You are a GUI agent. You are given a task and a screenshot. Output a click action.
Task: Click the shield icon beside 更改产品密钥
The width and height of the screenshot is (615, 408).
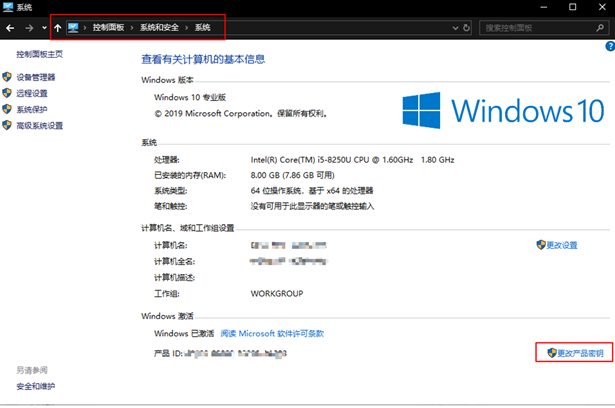click(x=552, y=353)
